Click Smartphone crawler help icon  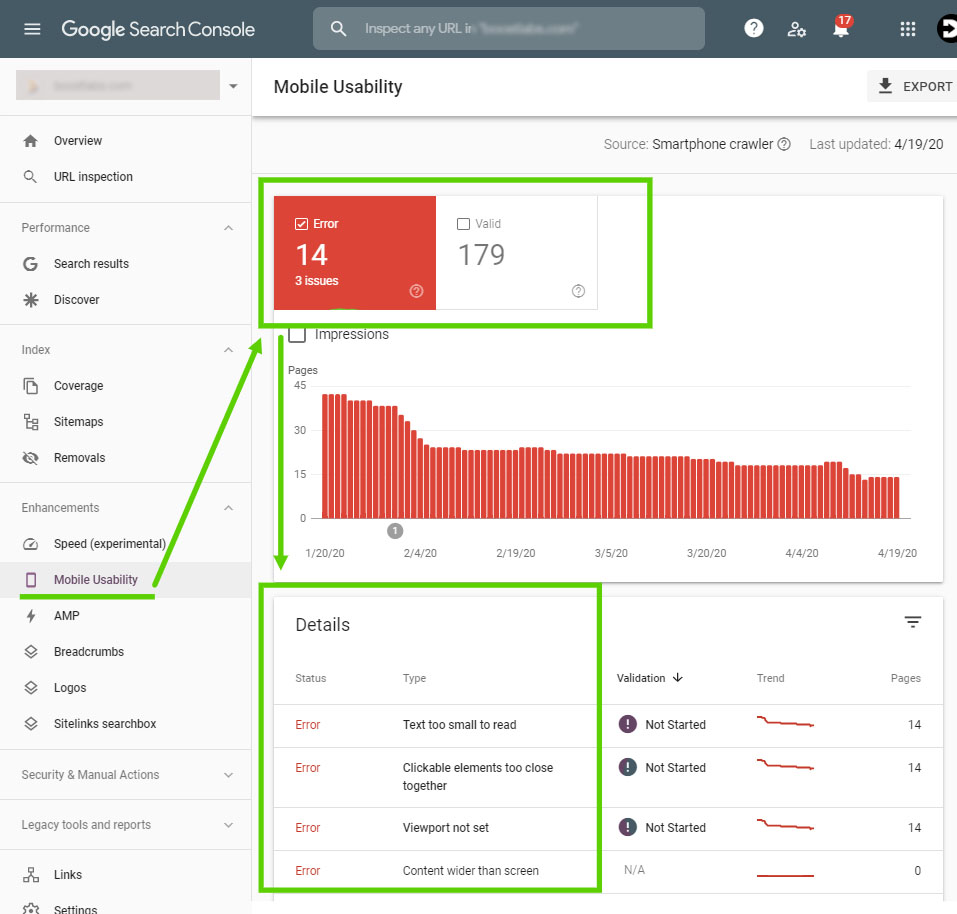pos(784,144)
